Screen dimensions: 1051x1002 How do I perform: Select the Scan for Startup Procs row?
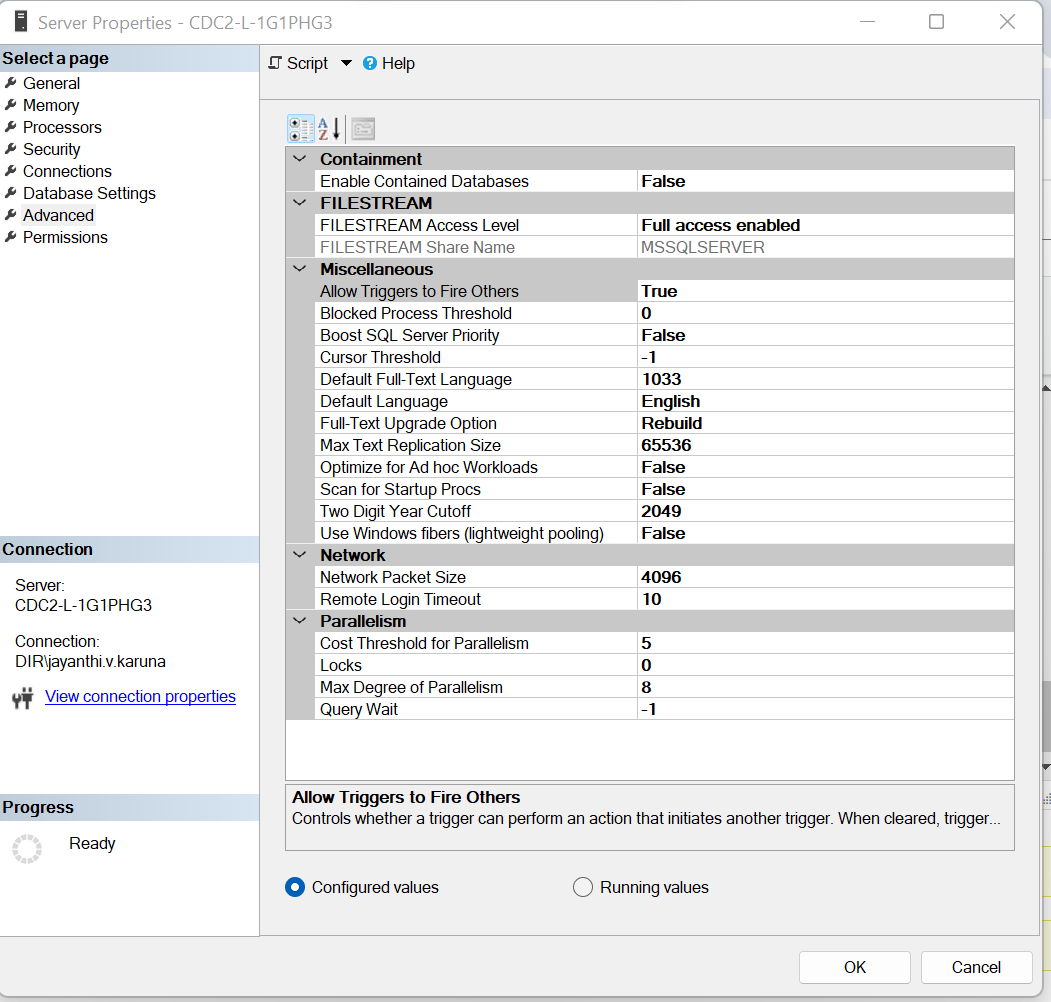pos(664,489)
